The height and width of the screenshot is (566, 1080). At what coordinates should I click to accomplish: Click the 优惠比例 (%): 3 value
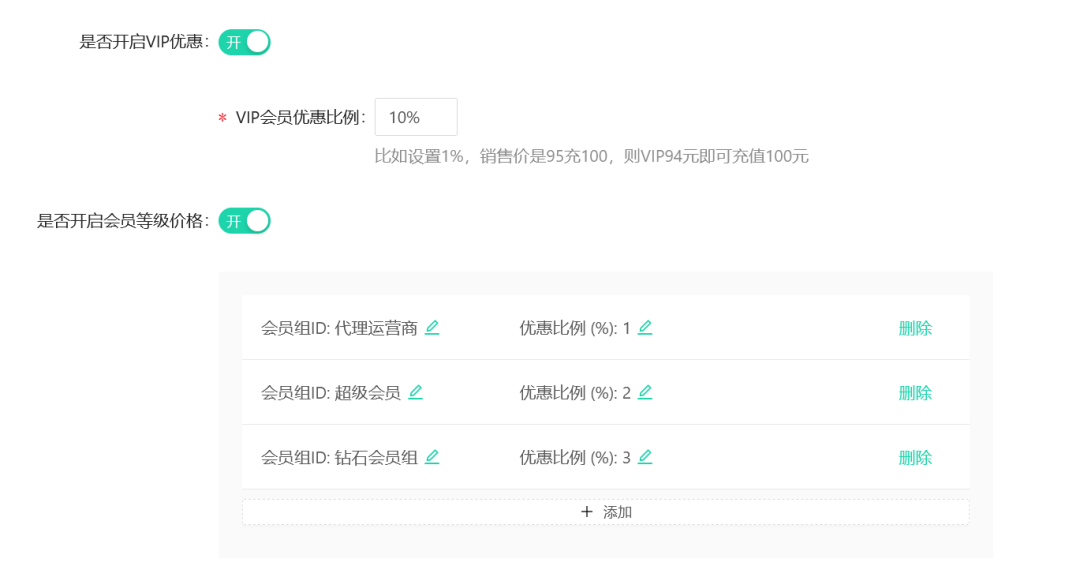[574, 458]
